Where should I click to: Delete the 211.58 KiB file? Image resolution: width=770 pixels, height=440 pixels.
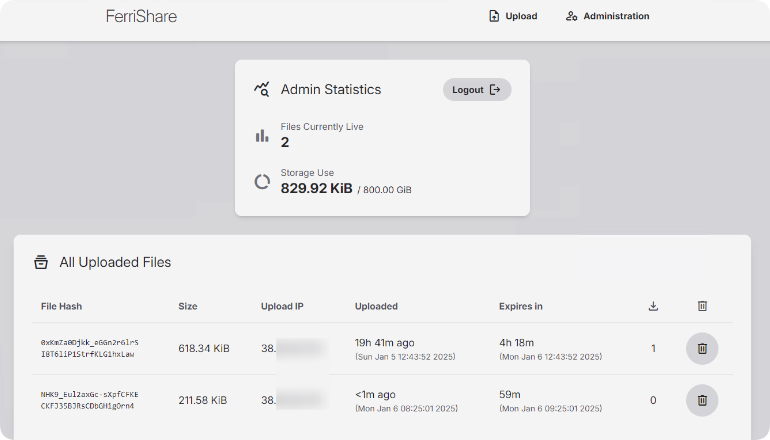(x=702, y=400)
